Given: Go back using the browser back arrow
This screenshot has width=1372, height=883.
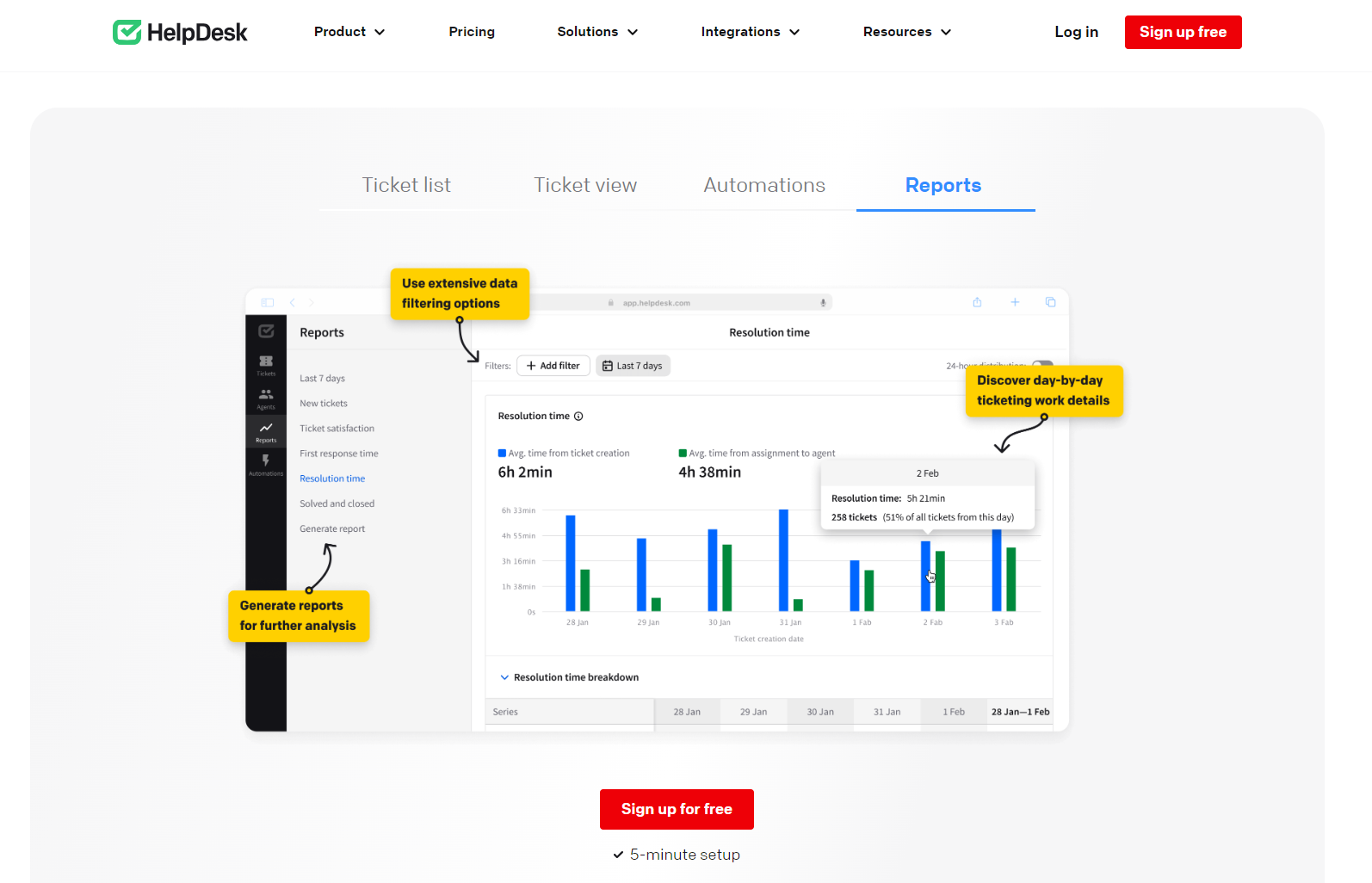Looking at the screenshot, I should (293, 302).
